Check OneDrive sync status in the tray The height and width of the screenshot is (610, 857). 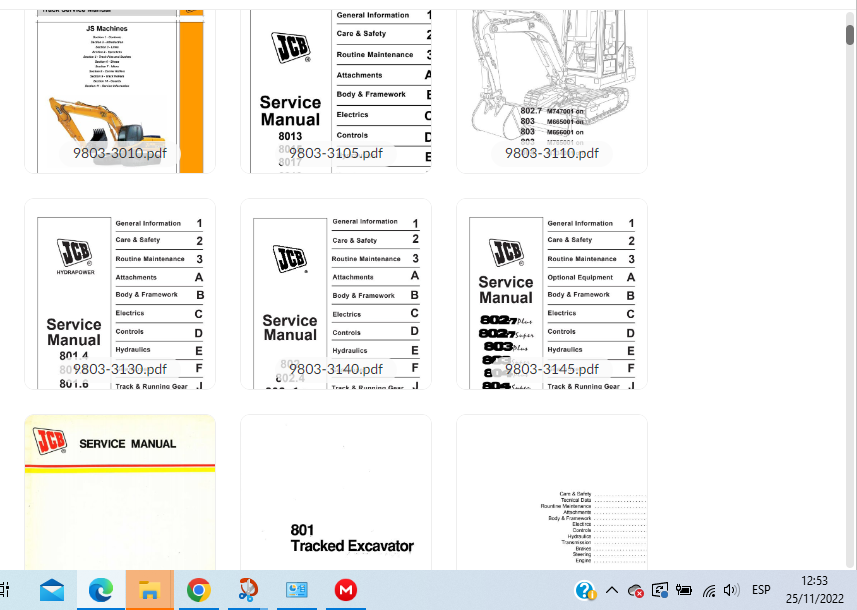click(x=637, y=590)
